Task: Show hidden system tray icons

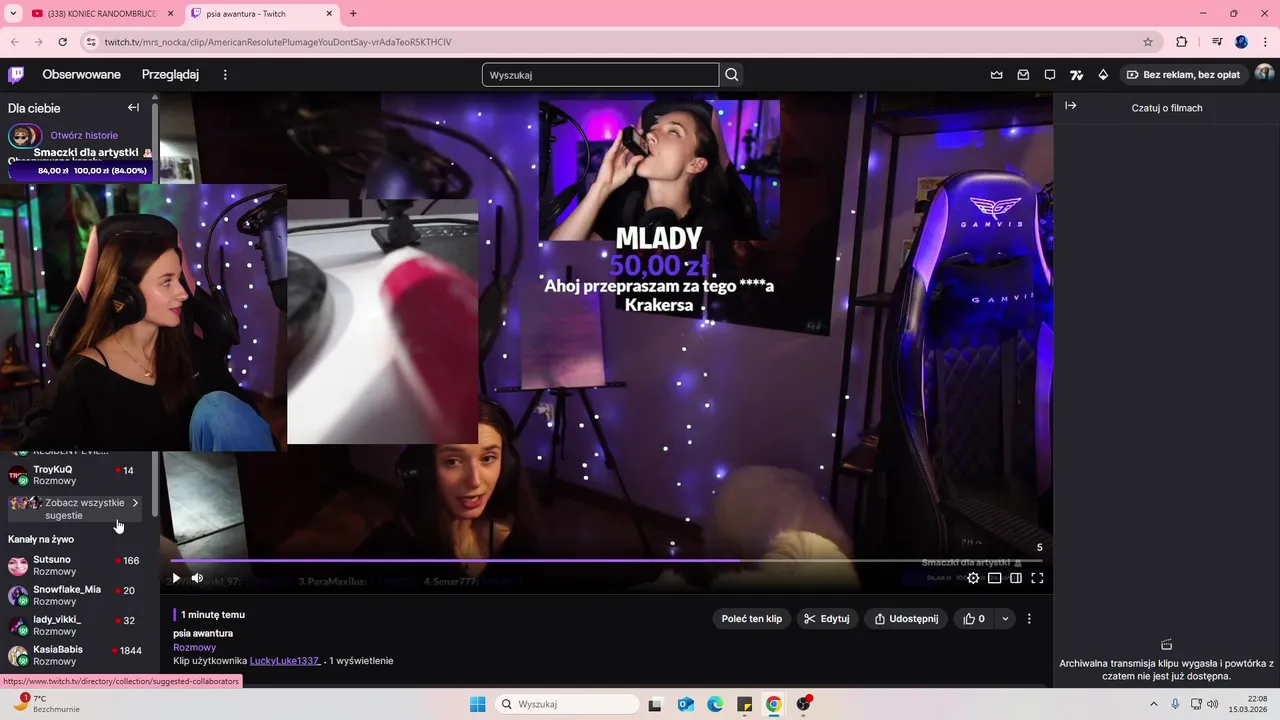Action: pos(1153,704)
